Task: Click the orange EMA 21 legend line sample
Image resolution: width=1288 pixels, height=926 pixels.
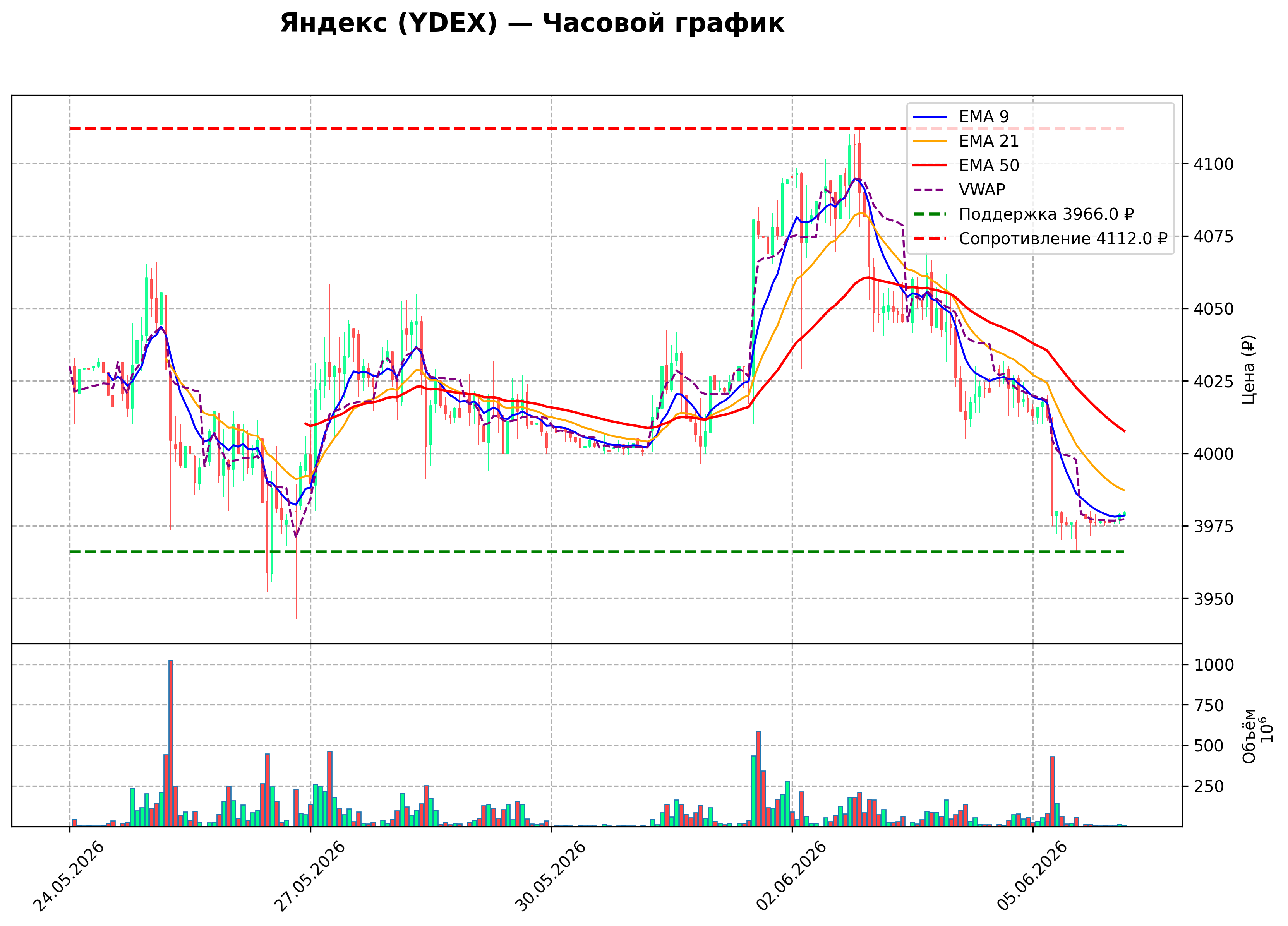Action: point(930,141)
